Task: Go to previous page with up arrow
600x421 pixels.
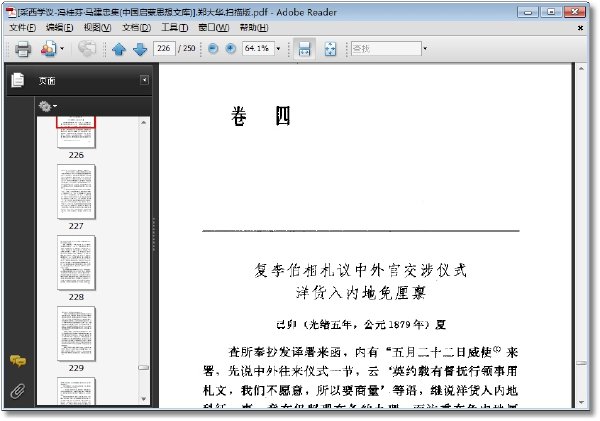Action: click(119, 49)
